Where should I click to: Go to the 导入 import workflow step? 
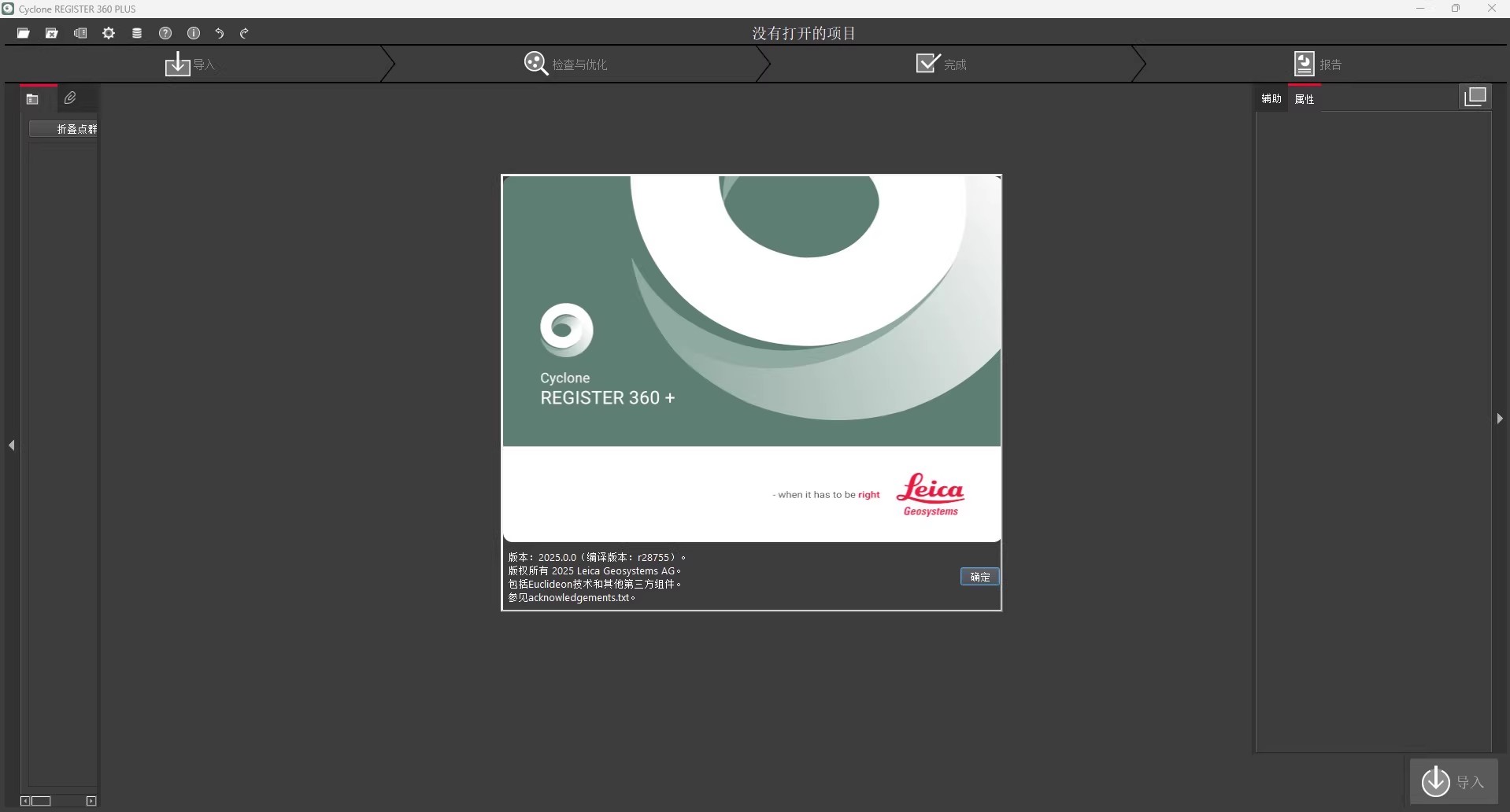point(190,64)
